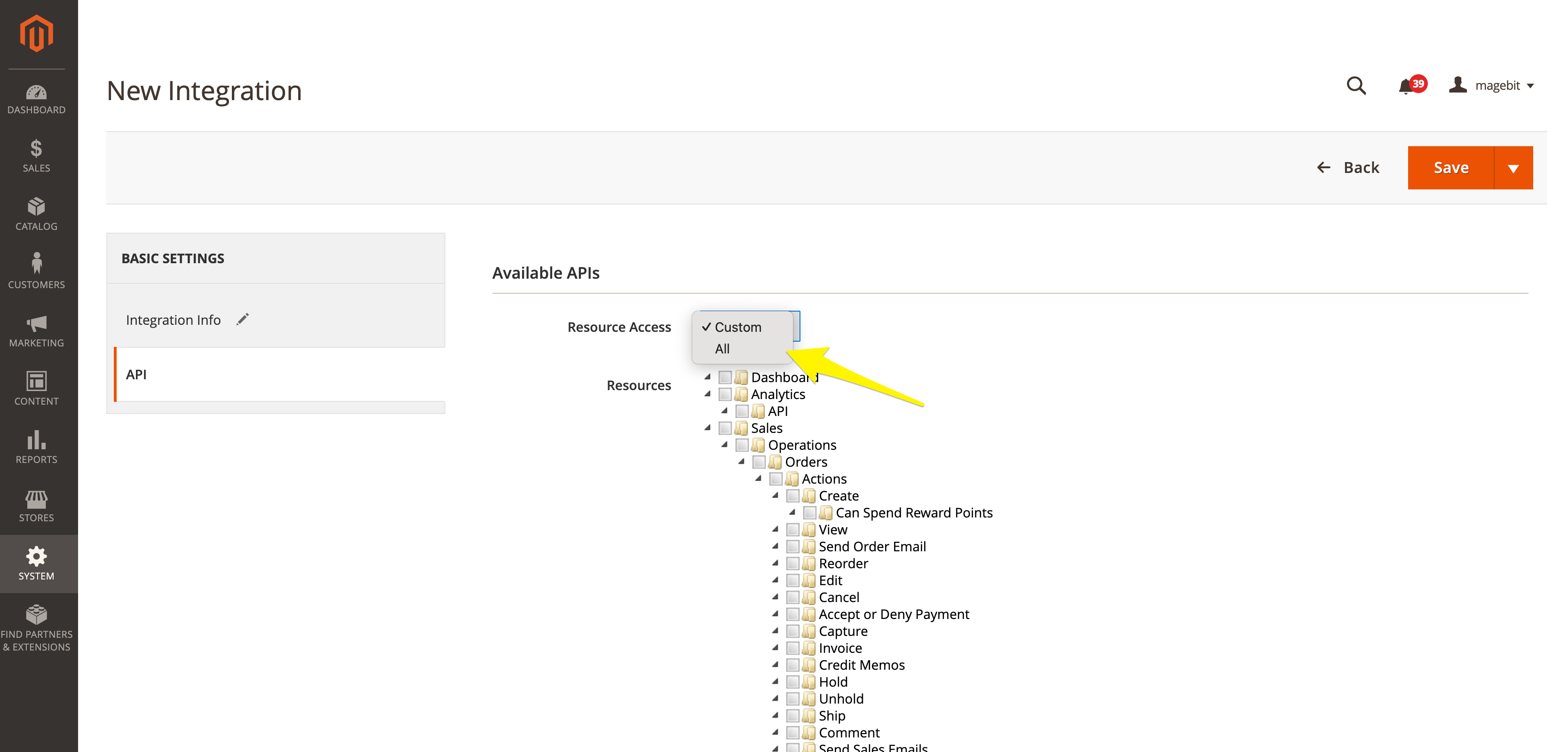Click the Marketing megaphone icon
Screen dimensions: 1568x752
tap(36, 323)
